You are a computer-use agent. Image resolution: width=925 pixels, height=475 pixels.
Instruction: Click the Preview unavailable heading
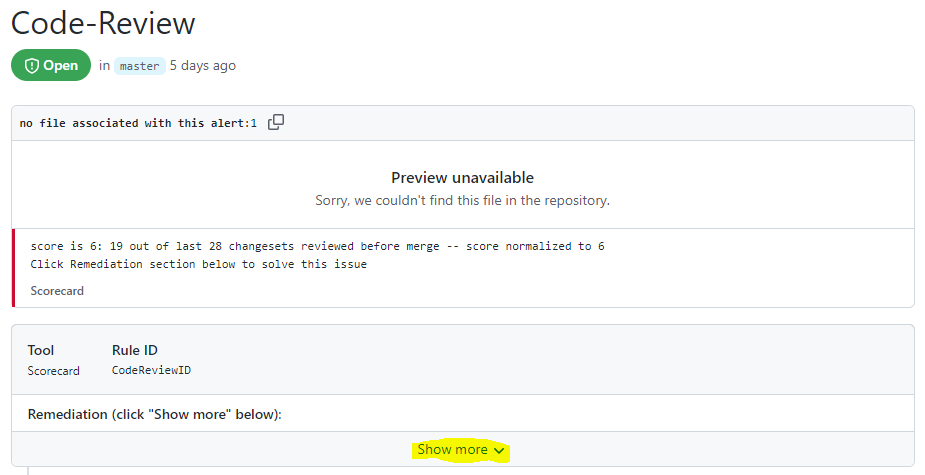pyautogui.click(x=462, y=178)
